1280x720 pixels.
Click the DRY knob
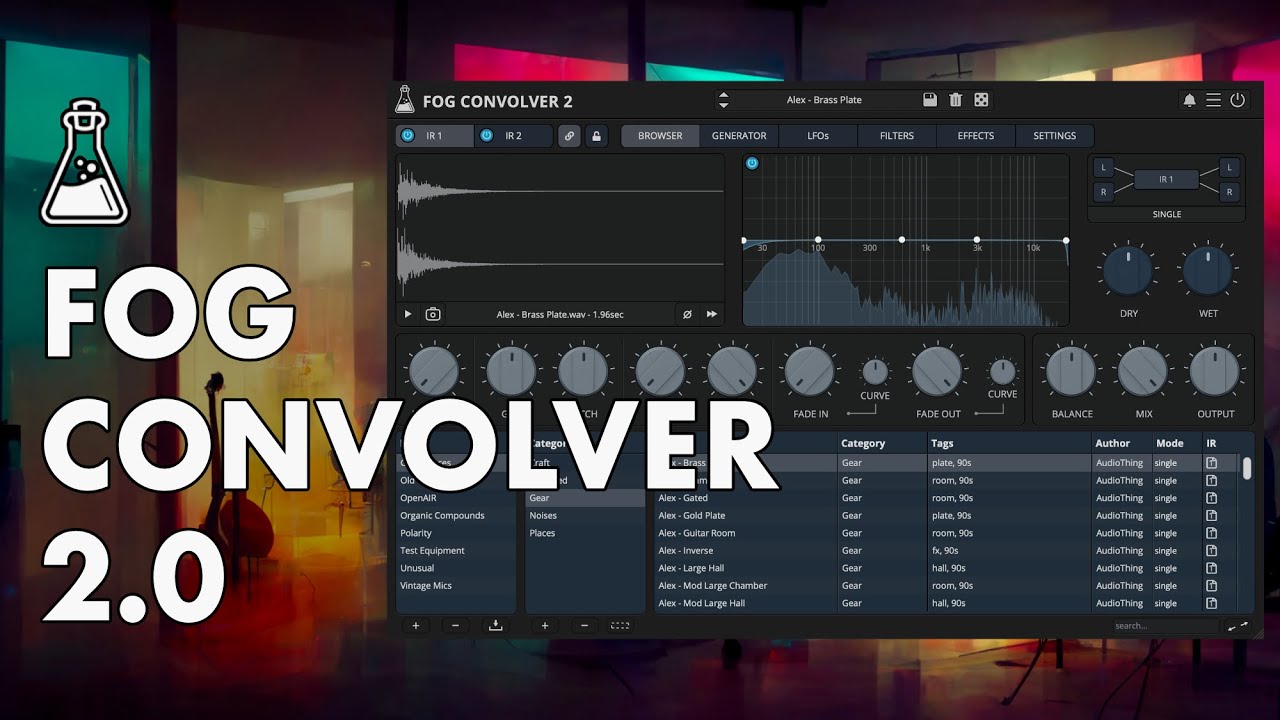tap(1128, 272)
